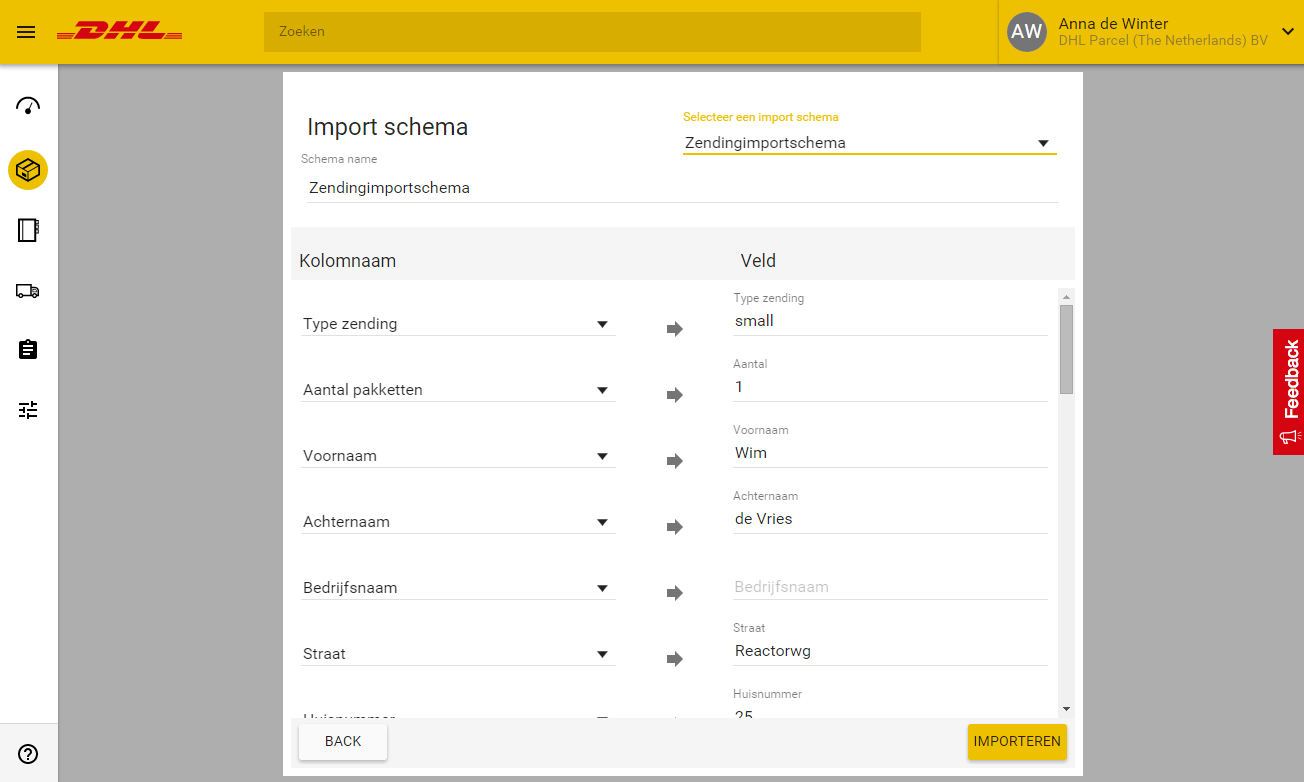The width and height of the screenshot is (1304, 782).
Task: Click the scrollbar down arrow
Action: [x=1066, y=709]
